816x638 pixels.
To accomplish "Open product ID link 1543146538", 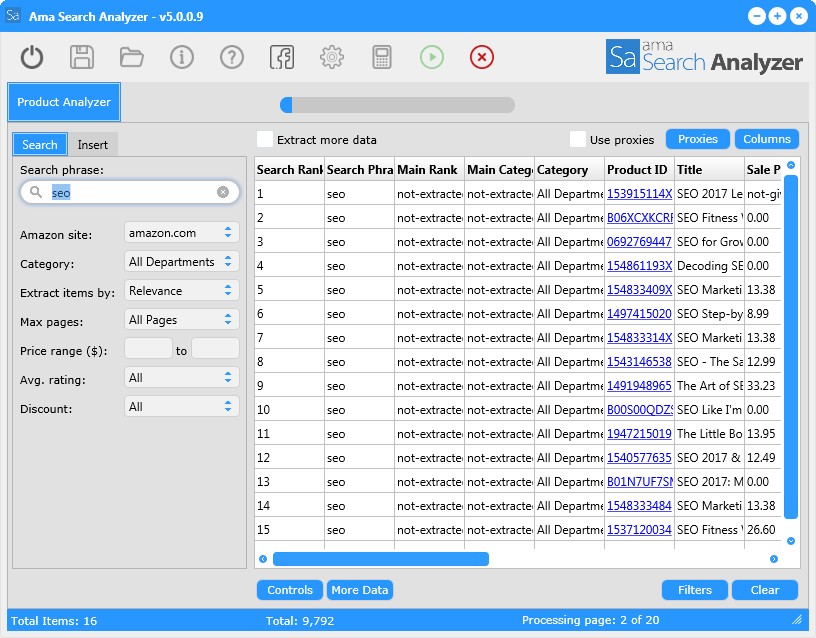I will pos(639,362).
